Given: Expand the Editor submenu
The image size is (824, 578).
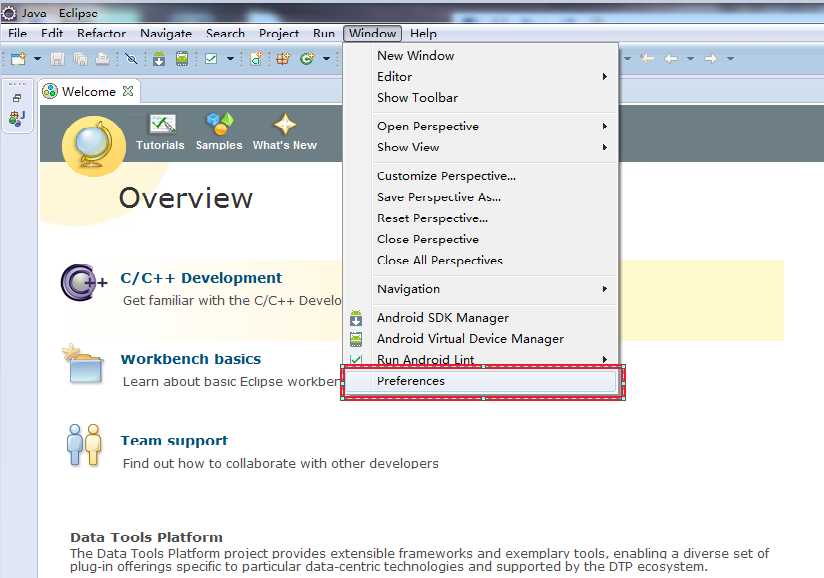Looking at the screenshot, I should 481,77.
